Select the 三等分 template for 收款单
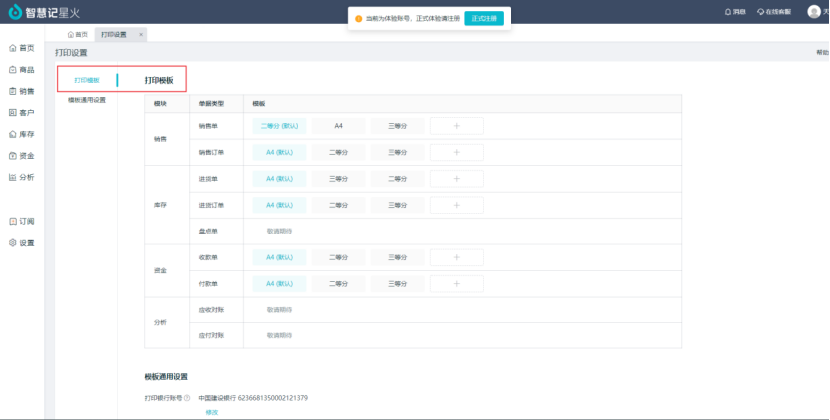 (x=398, y=257)
